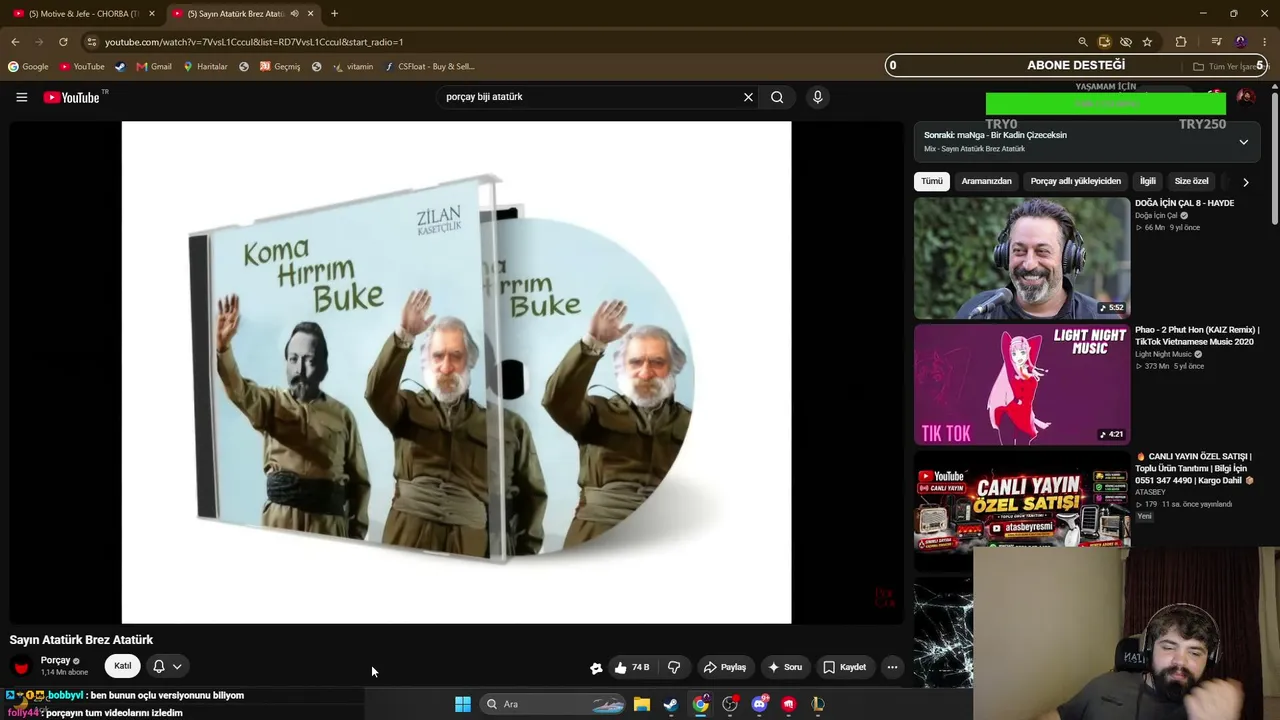The height and width of the screenshot is (720, 1280).
Task: Open the CSFloat bookmark
Action: point(429,67)
